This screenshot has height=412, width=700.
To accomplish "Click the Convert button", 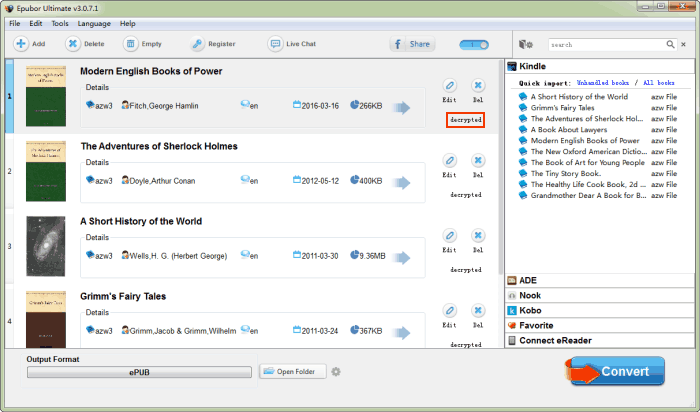I will 616,371.
